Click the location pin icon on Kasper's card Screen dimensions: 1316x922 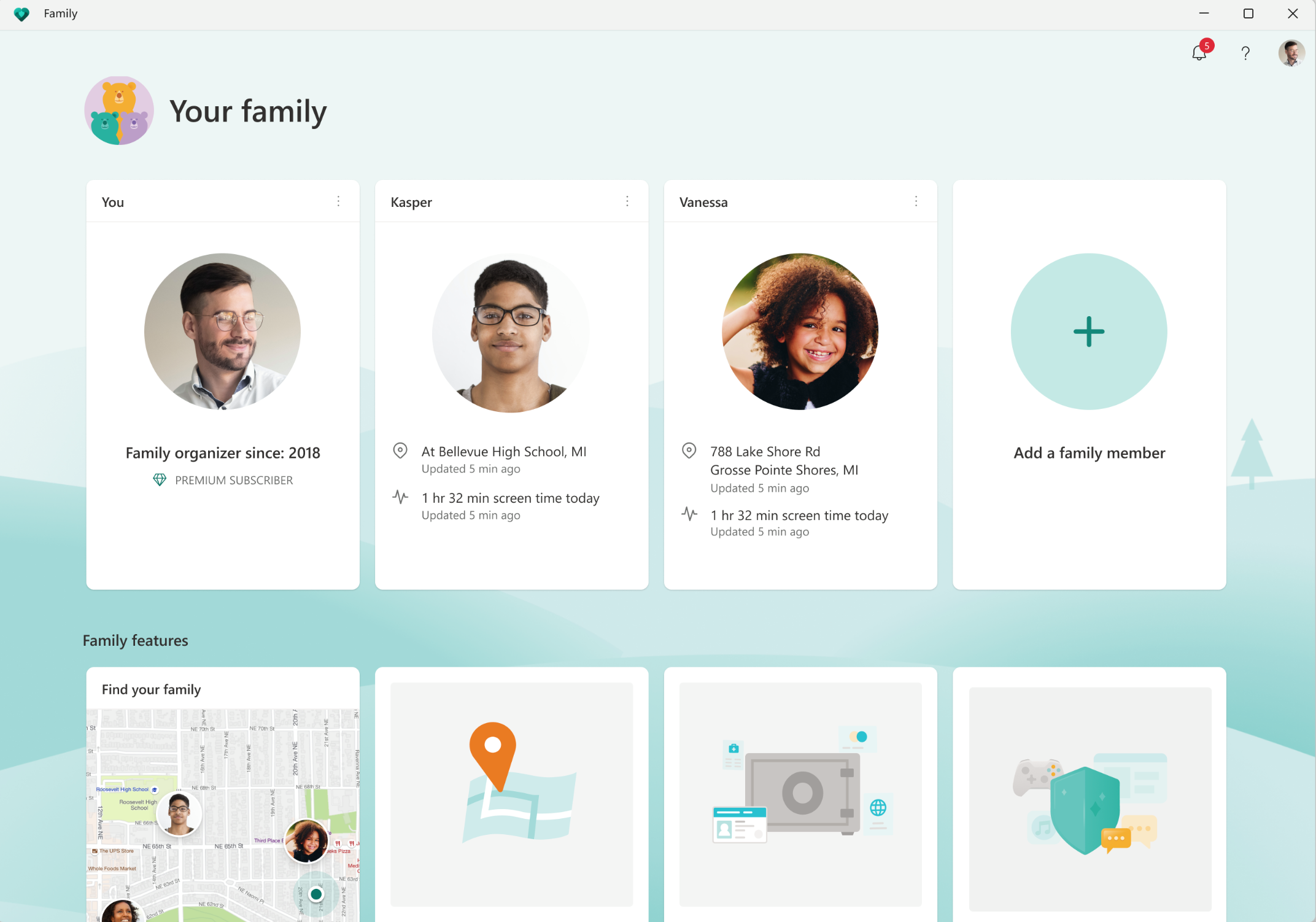pyautogui.click(x=400, y=451)
